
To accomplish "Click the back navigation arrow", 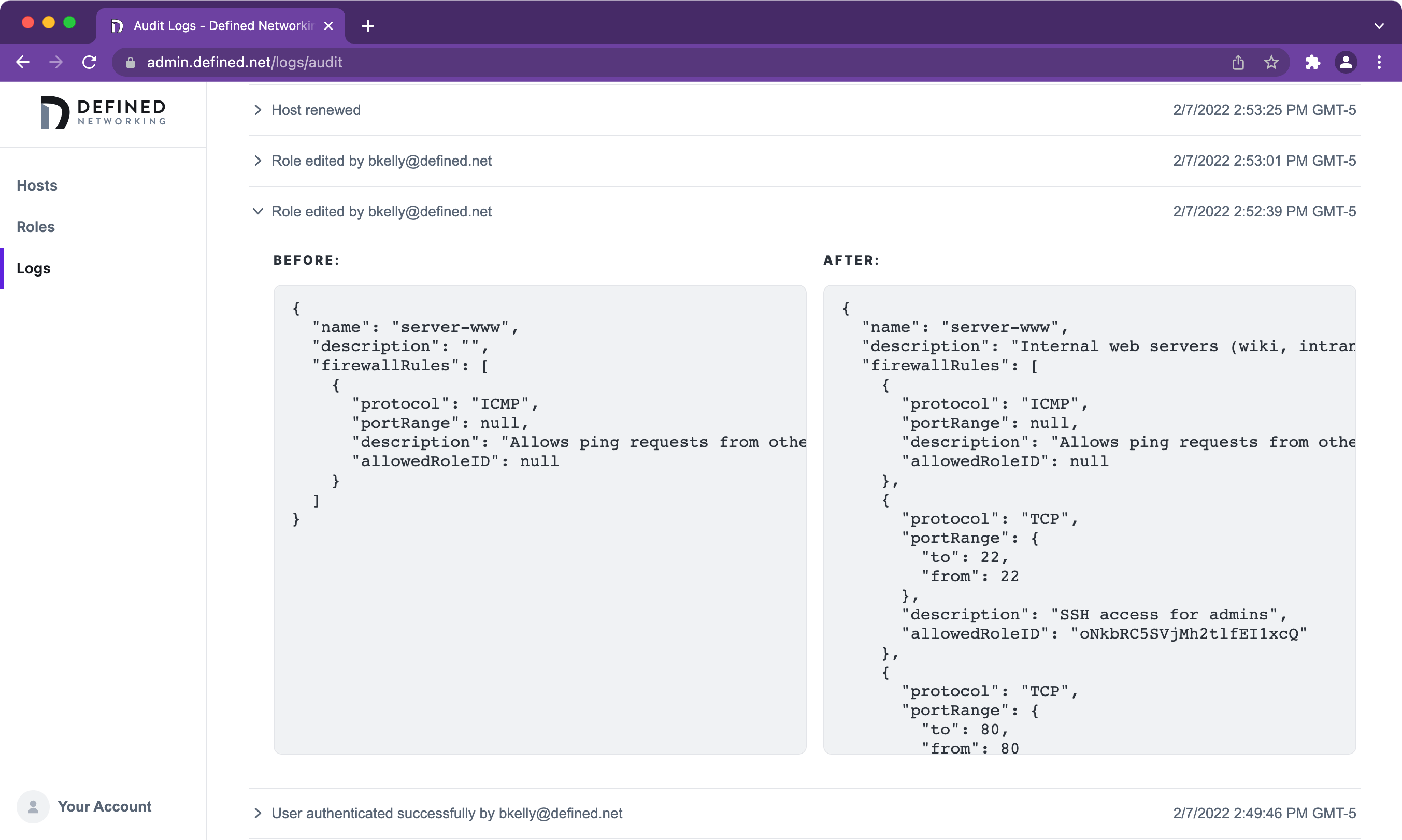I will [23, 62].
